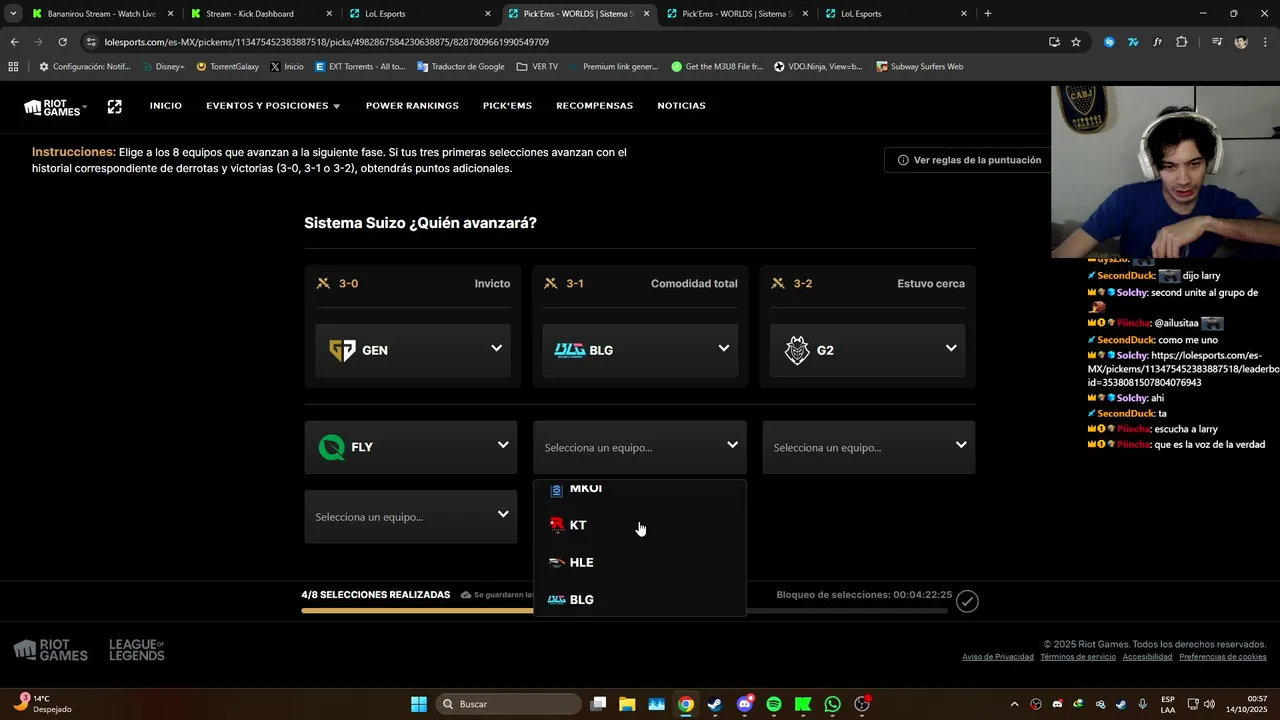The image size is (1280, 720).
Task: Open Spotify from the taskbar
Action: [774, 704]
